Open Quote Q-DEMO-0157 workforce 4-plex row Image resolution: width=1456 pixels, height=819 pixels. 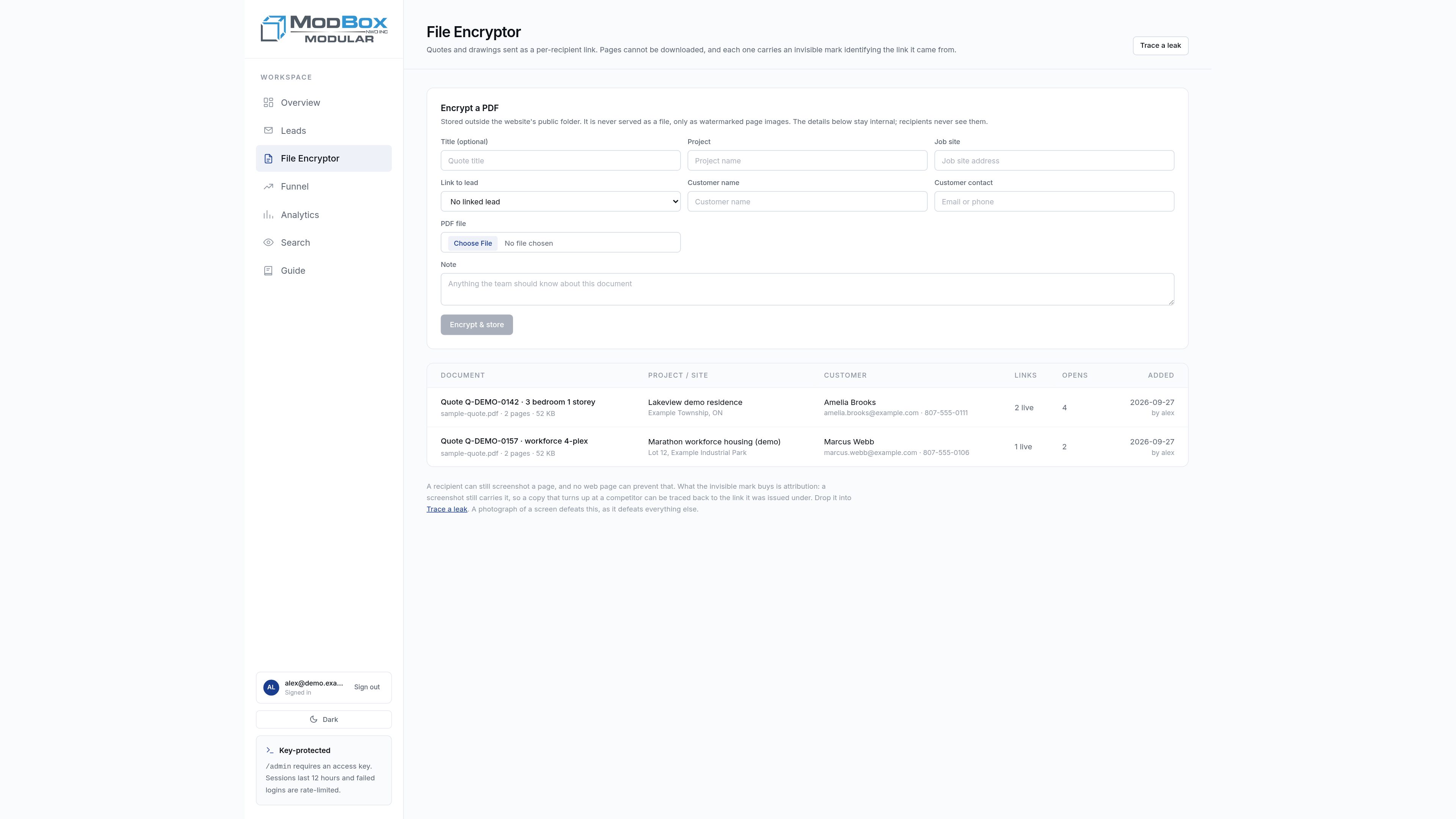807,447
